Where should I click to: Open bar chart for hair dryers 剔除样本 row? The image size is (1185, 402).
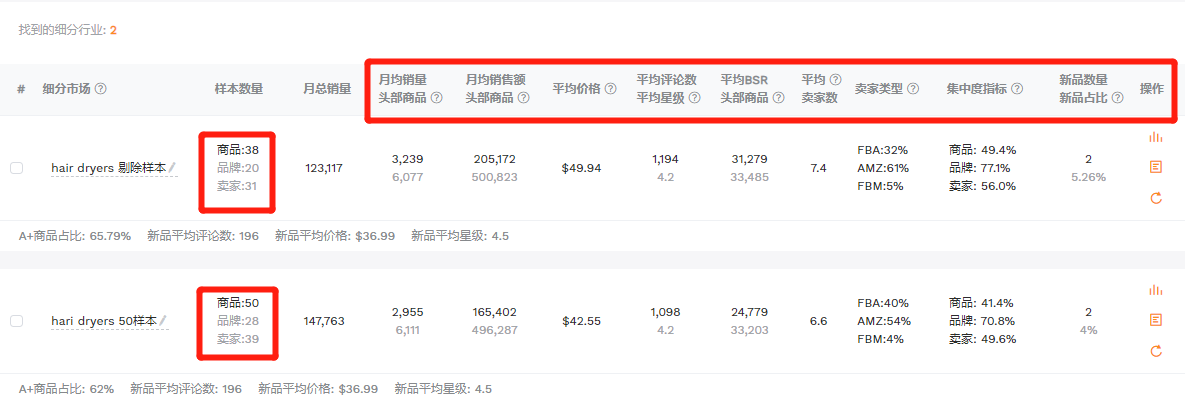(1156, 138)
